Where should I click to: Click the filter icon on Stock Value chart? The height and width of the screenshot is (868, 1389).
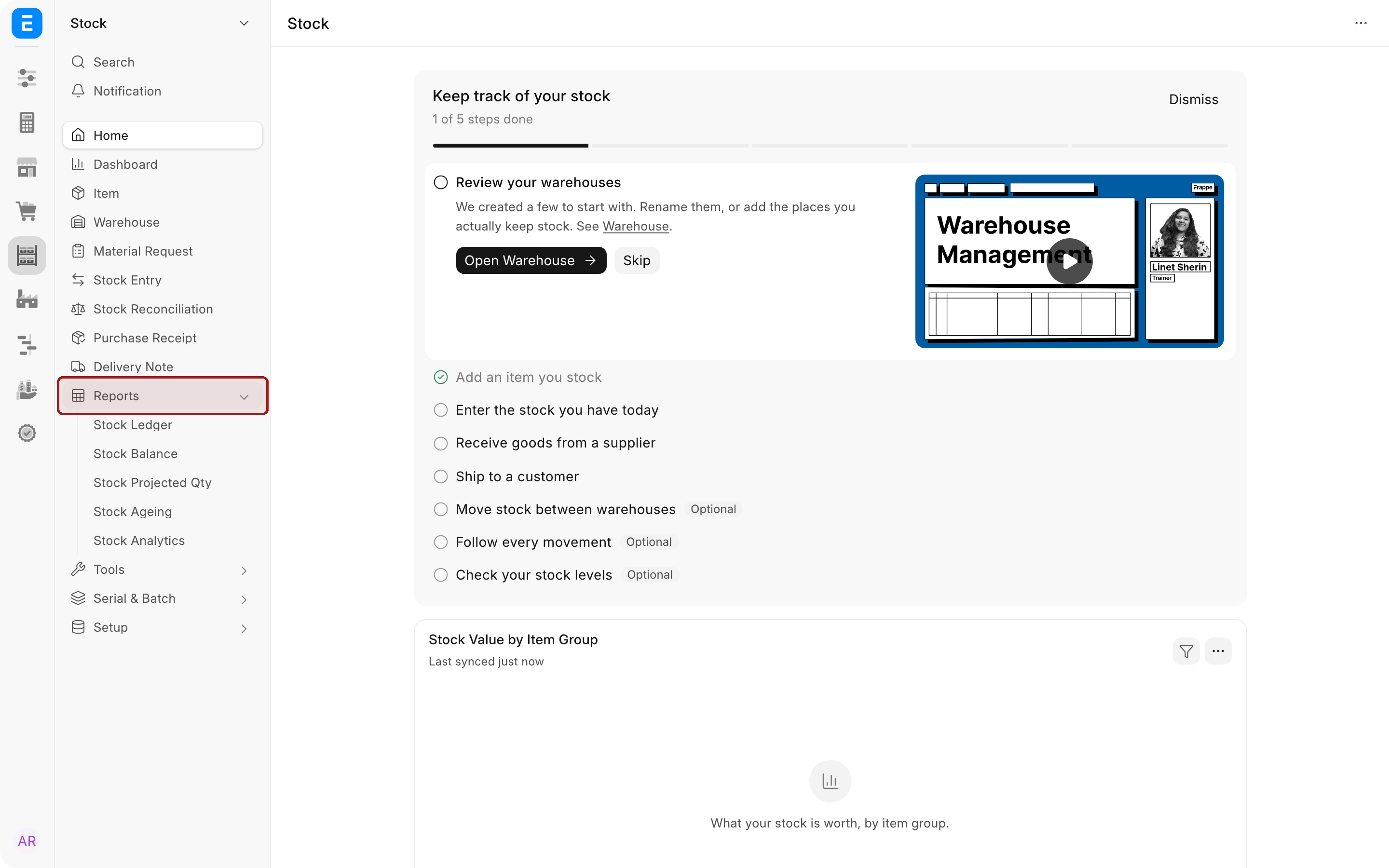[x=1186, y=651]
